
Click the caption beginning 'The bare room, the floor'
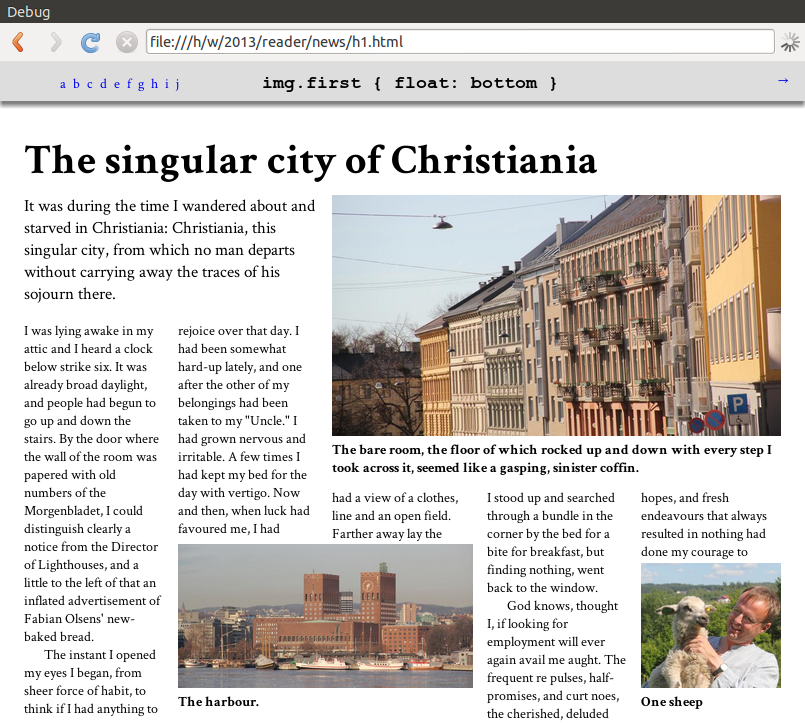tap(552, 459)
